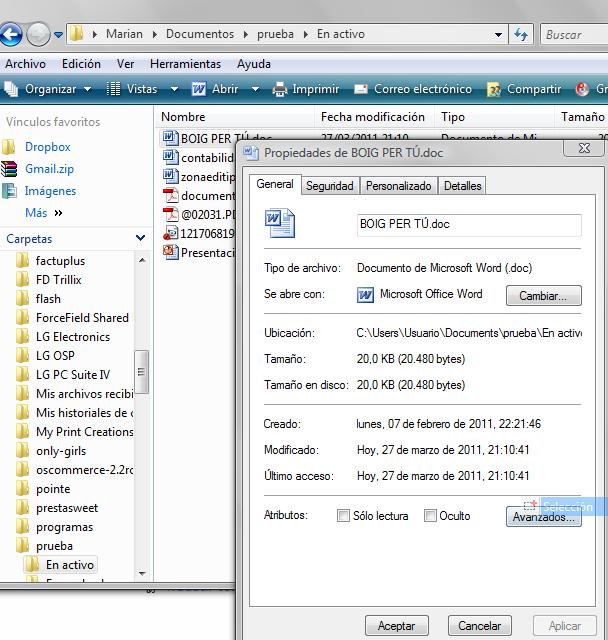
Task: Click the greyed forward navigation arrow
Action: (38, 35)
